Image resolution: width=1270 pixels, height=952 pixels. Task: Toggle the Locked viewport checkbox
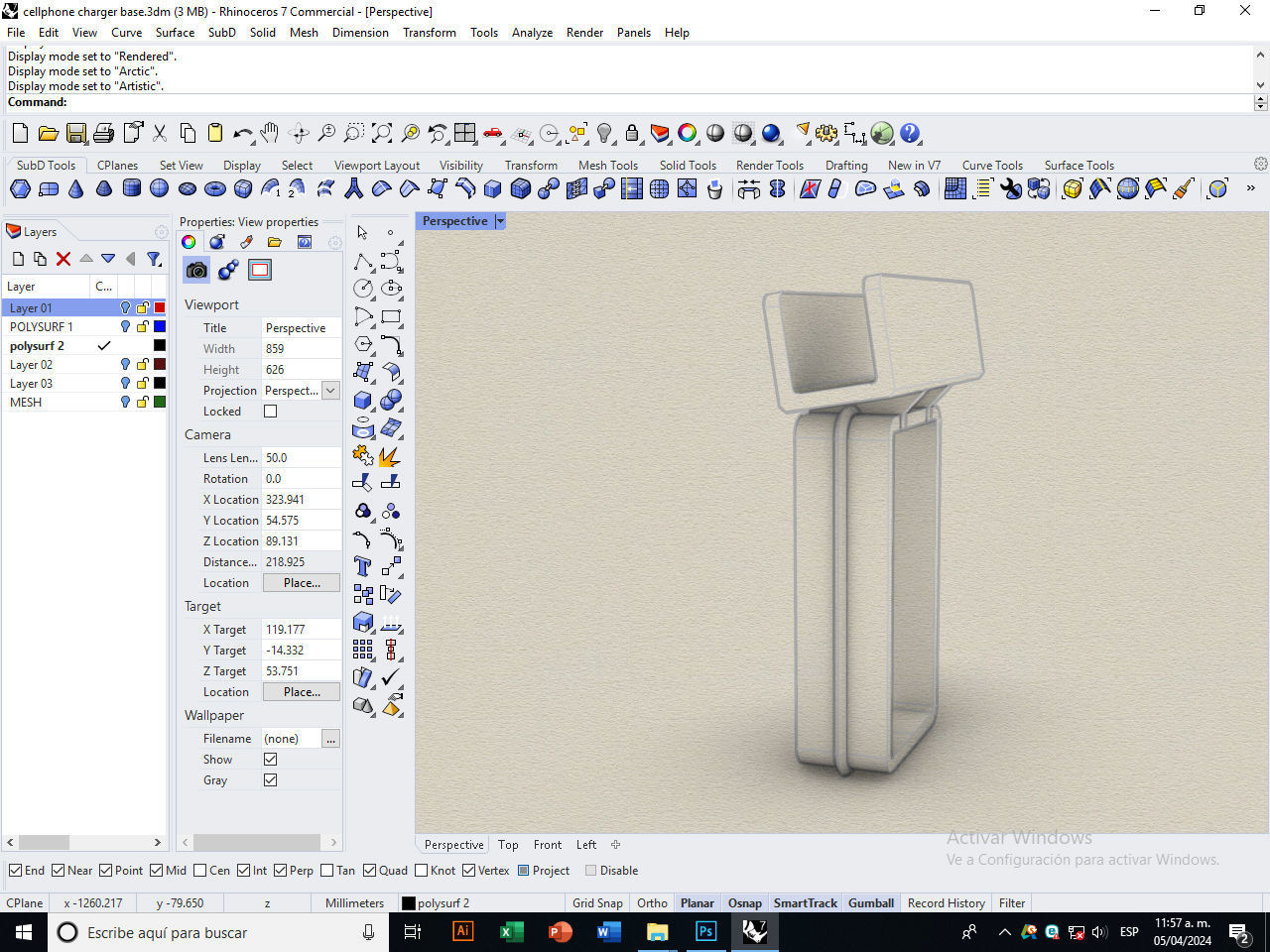click(x=270, y=412)
